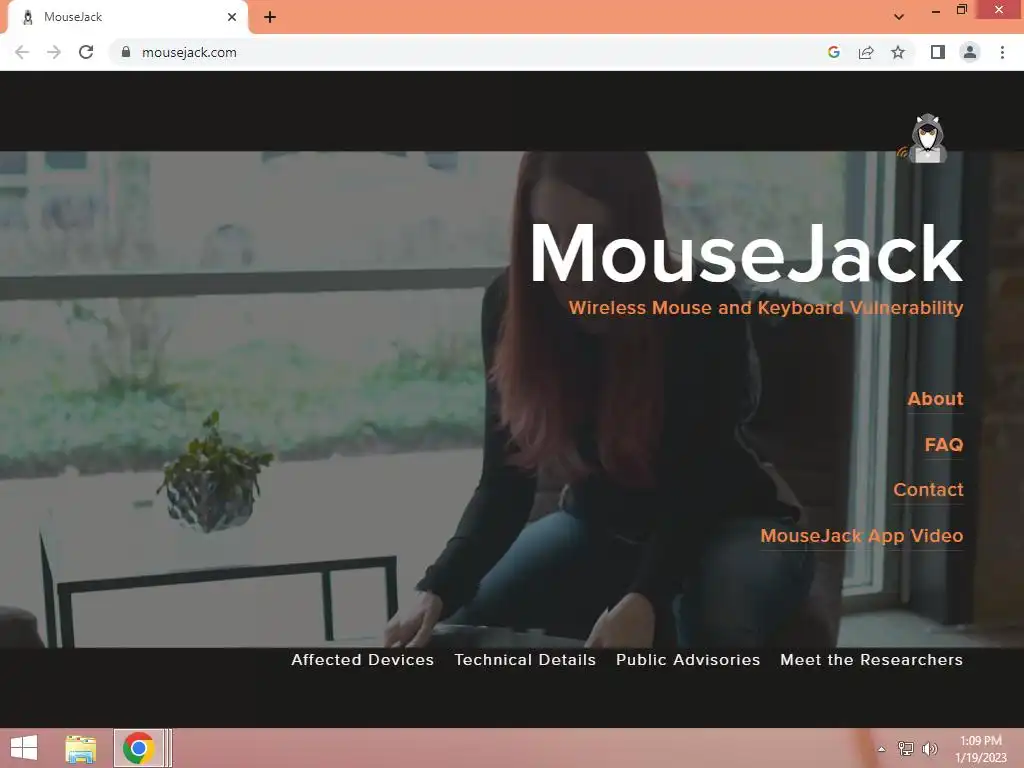Click the Chrome taskbar icon
This screenshot has height=768, width=1024.
[138, 748]
